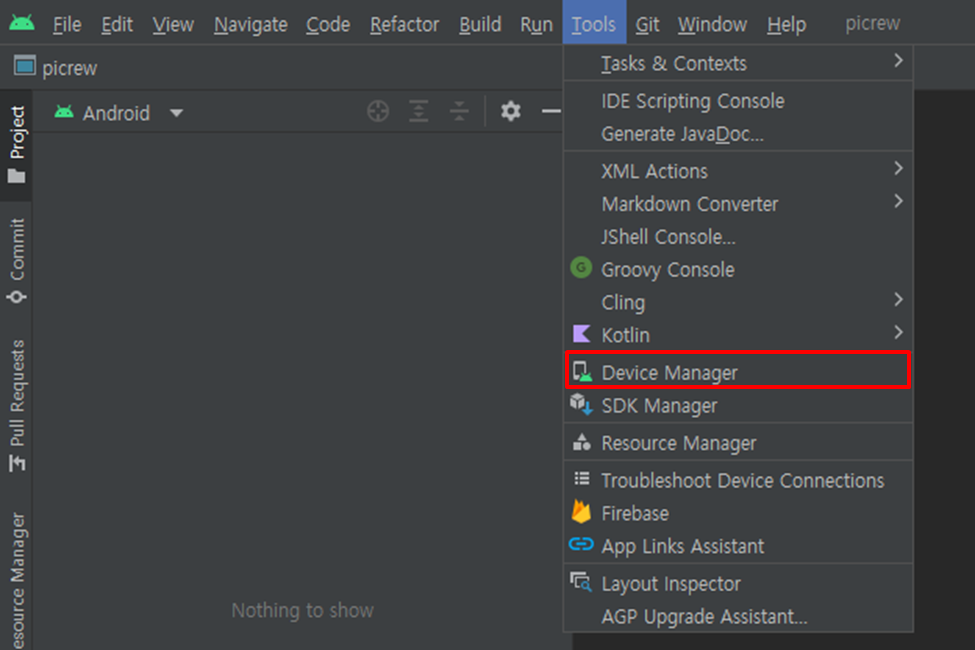The height and width of the screenshot is (650, 975).
Task: Expand the Markdown Converter submenu
Action: click(x=737, y=203)
